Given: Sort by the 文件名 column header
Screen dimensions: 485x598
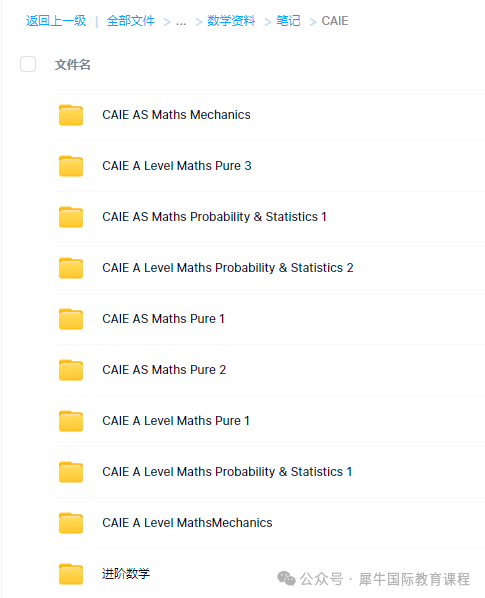Looking at the screenshot, I should click(x=72, y=64).
